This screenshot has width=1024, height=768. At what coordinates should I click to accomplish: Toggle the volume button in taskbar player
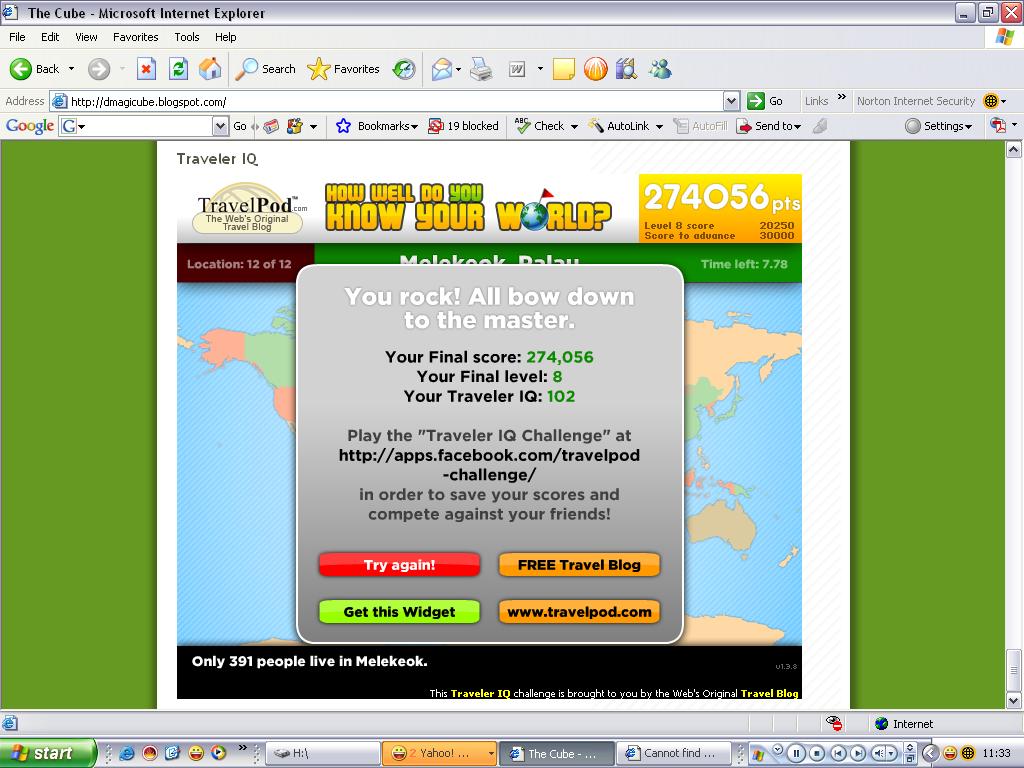pyautogui.click(x=879, y=753)
